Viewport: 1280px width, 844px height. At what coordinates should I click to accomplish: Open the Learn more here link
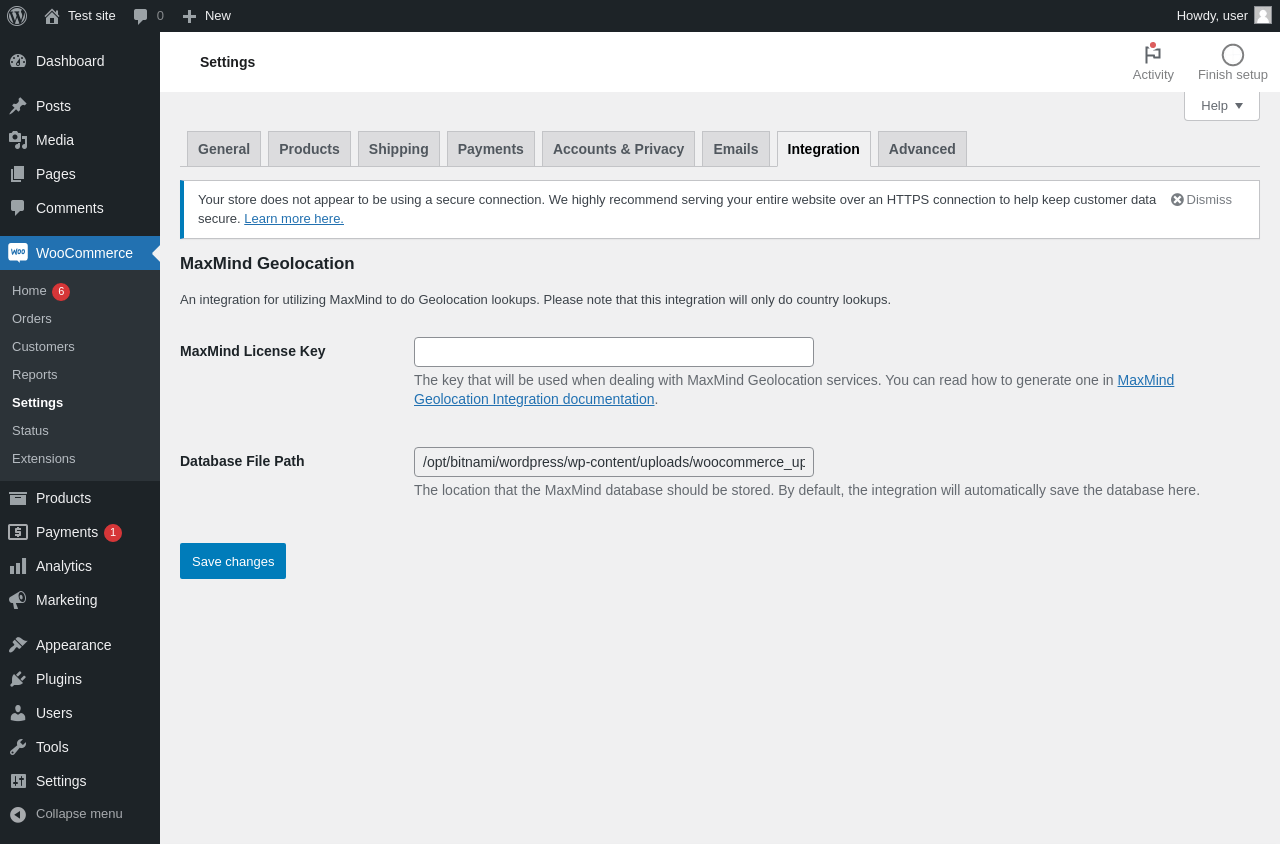[294, 219]
